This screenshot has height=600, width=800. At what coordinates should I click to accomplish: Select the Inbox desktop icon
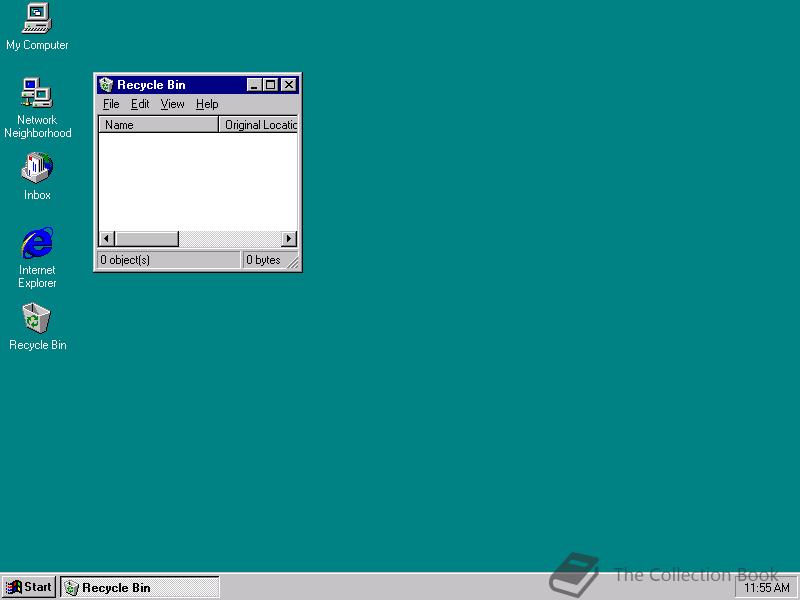pyautogui.click(x=37, y=176)
